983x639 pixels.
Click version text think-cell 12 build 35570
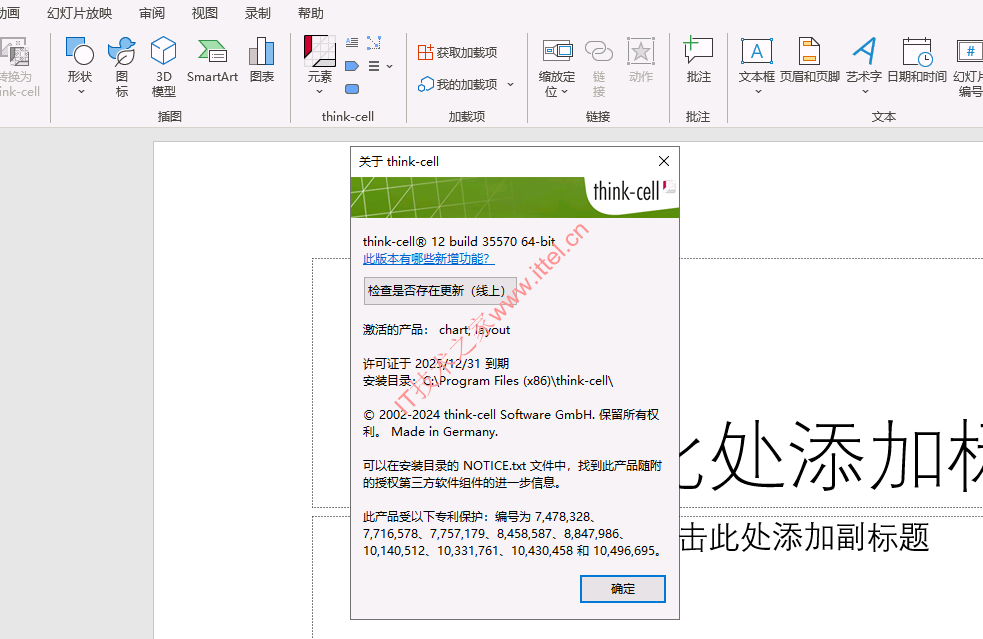459,241
